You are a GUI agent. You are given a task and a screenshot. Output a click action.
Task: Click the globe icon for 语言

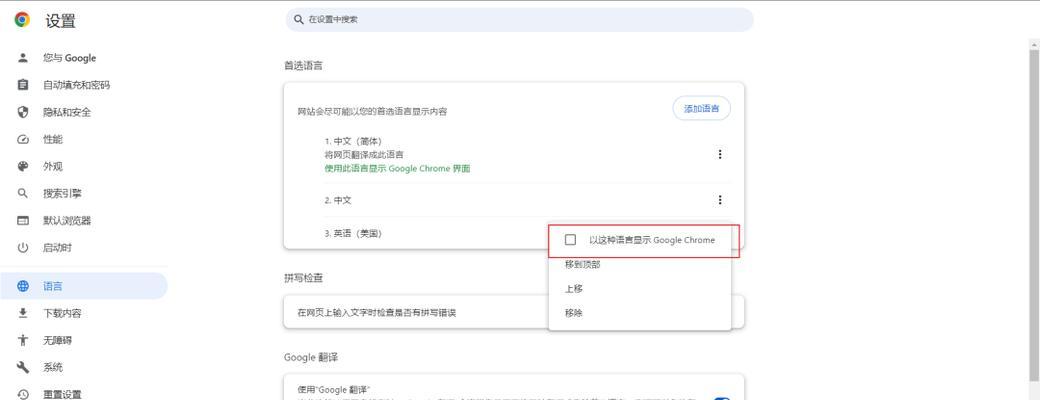[x=23, y=286]
